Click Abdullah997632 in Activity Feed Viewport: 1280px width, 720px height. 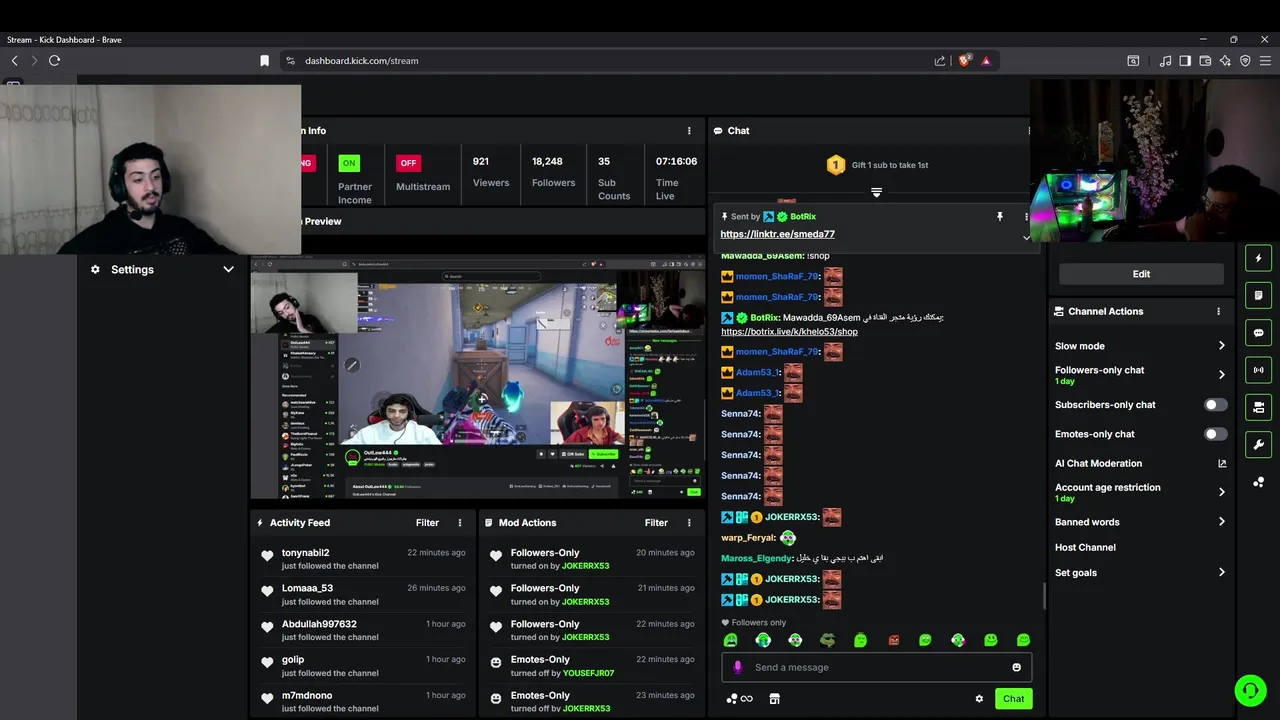319,624
